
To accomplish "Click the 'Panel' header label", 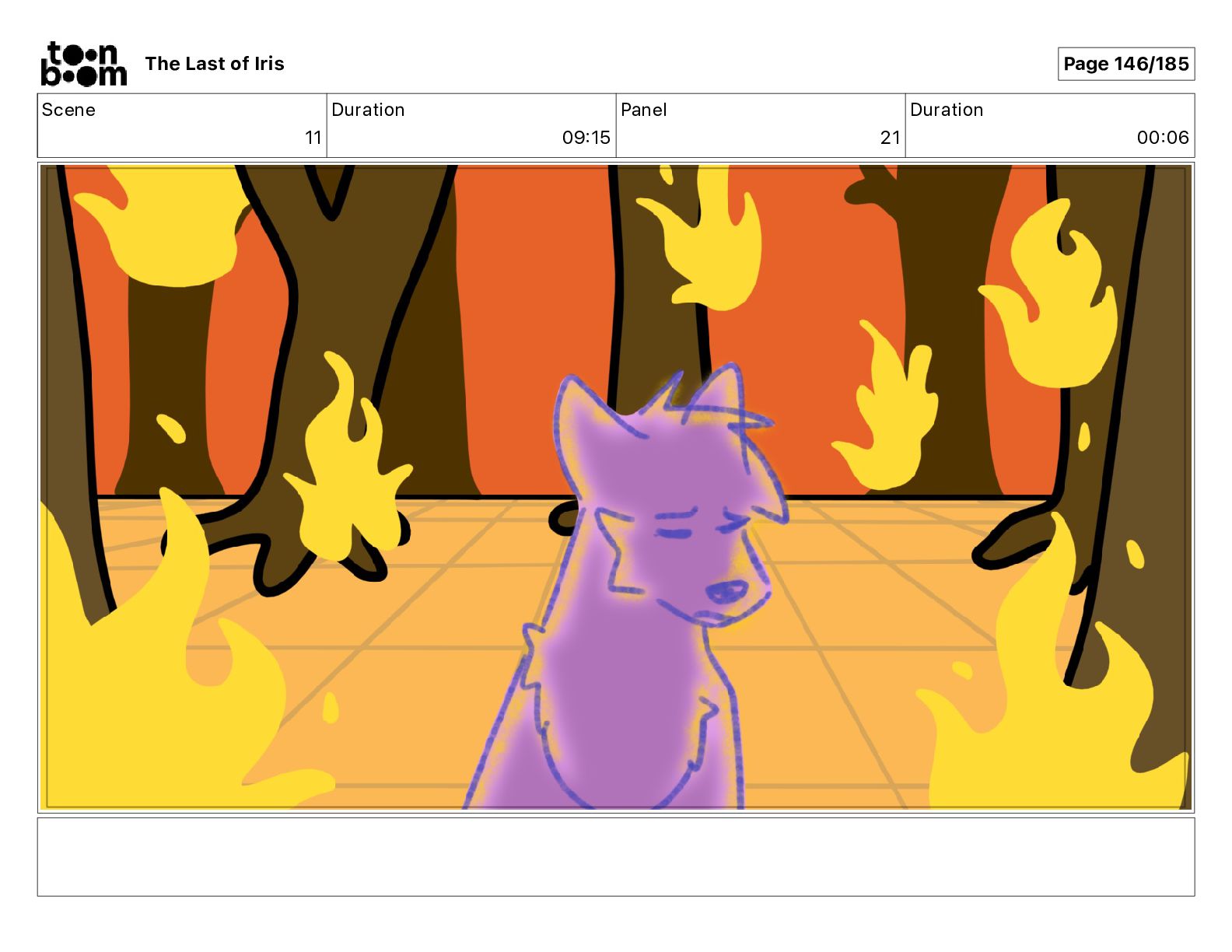I will (644, 110).
